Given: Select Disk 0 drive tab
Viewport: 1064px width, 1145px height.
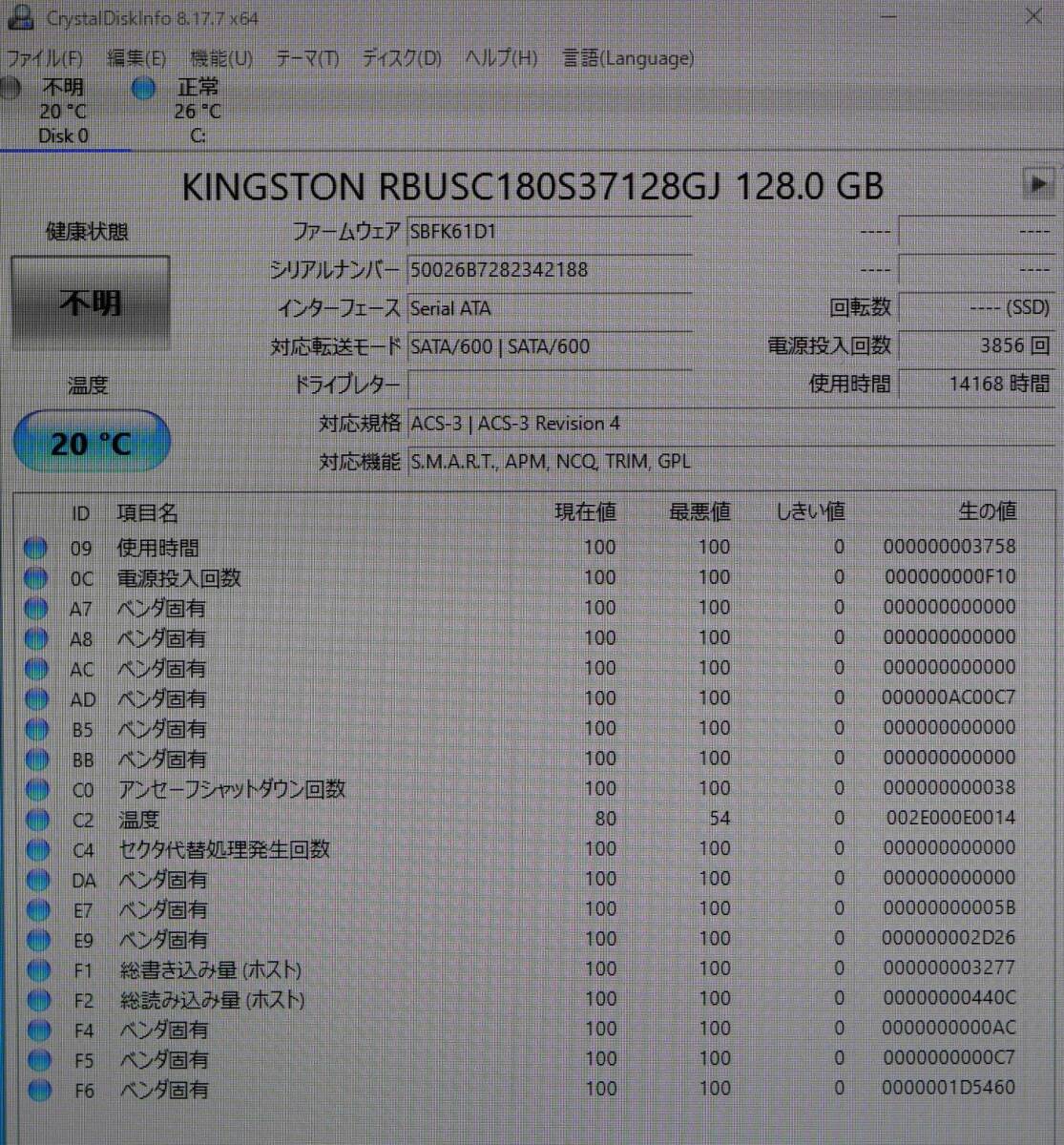Looking at the screenshot, I should pyautogui.click(x=63, y=111).
